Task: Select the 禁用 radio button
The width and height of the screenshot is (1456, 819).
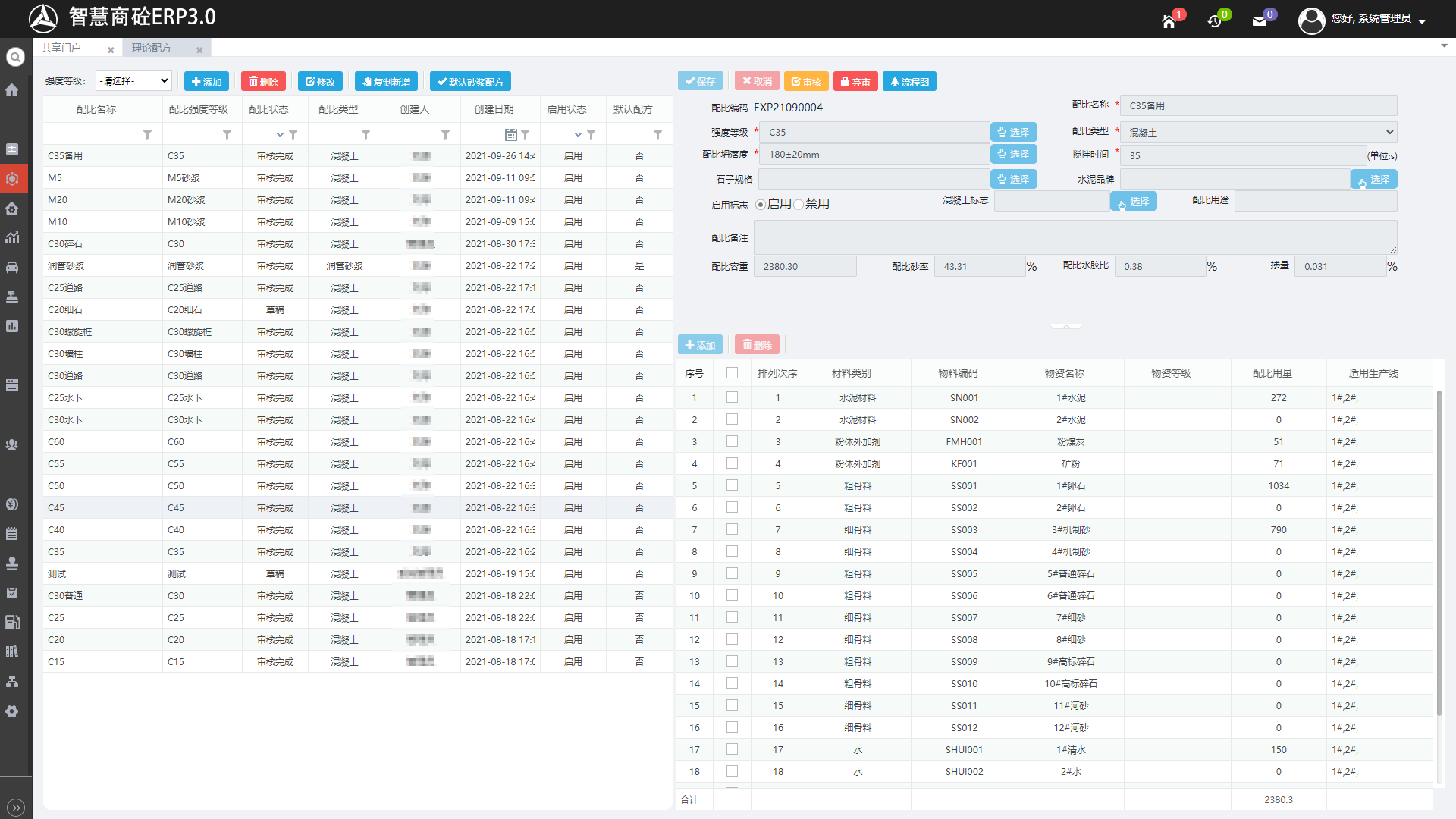Action: [799, 205]
